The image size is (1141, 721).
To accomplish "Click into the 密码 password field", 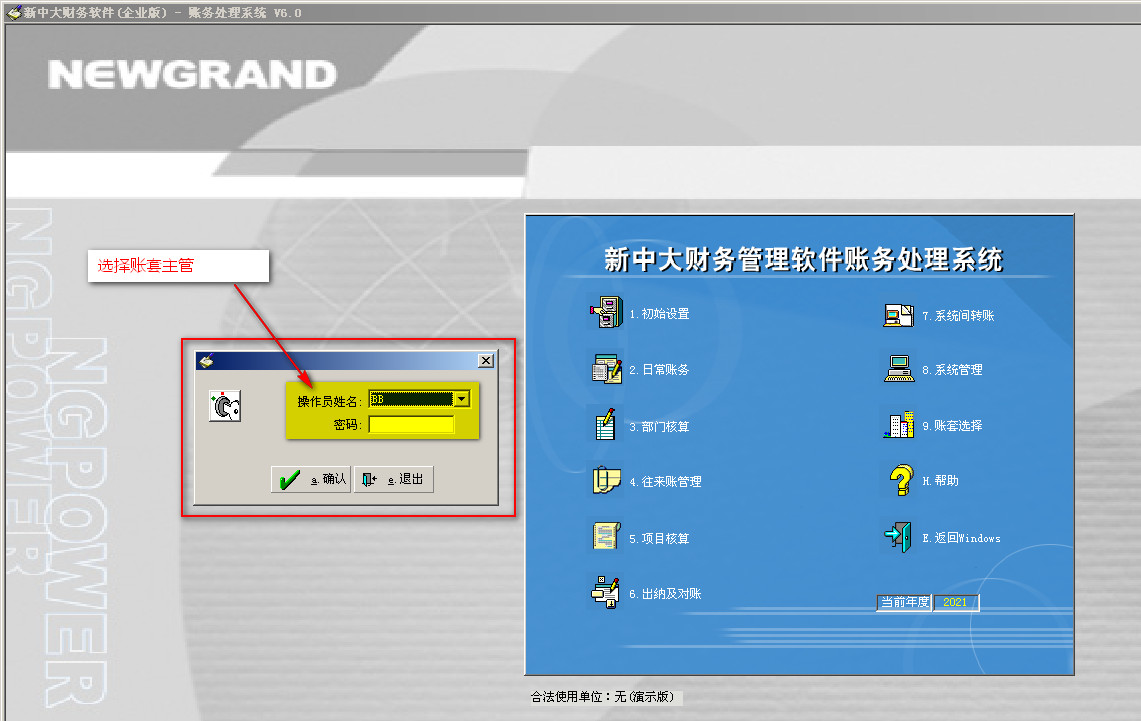I will (x=411, y=425).
